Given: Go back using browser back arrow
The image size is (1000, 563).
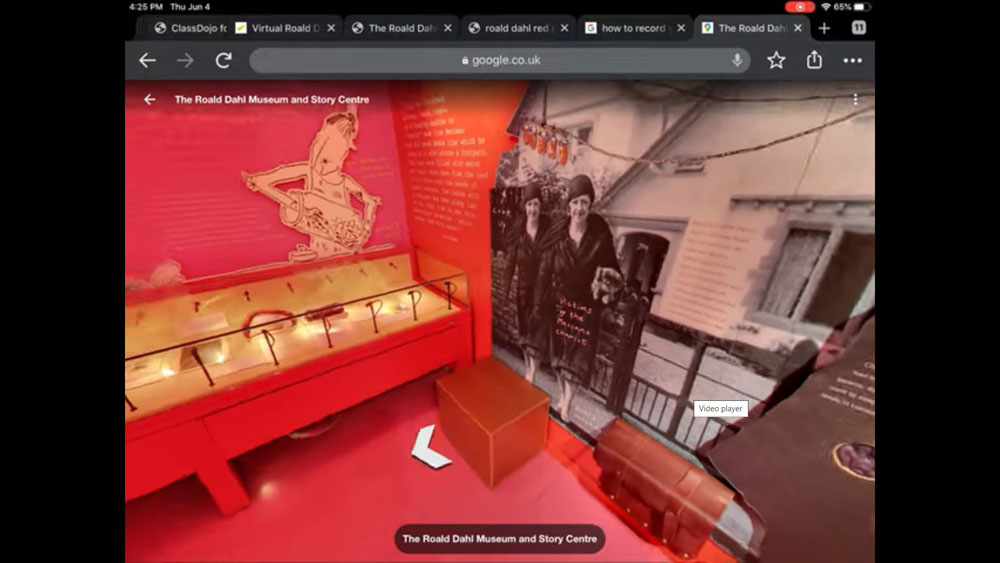Looking at the screenshot, I should coord(147,61).
